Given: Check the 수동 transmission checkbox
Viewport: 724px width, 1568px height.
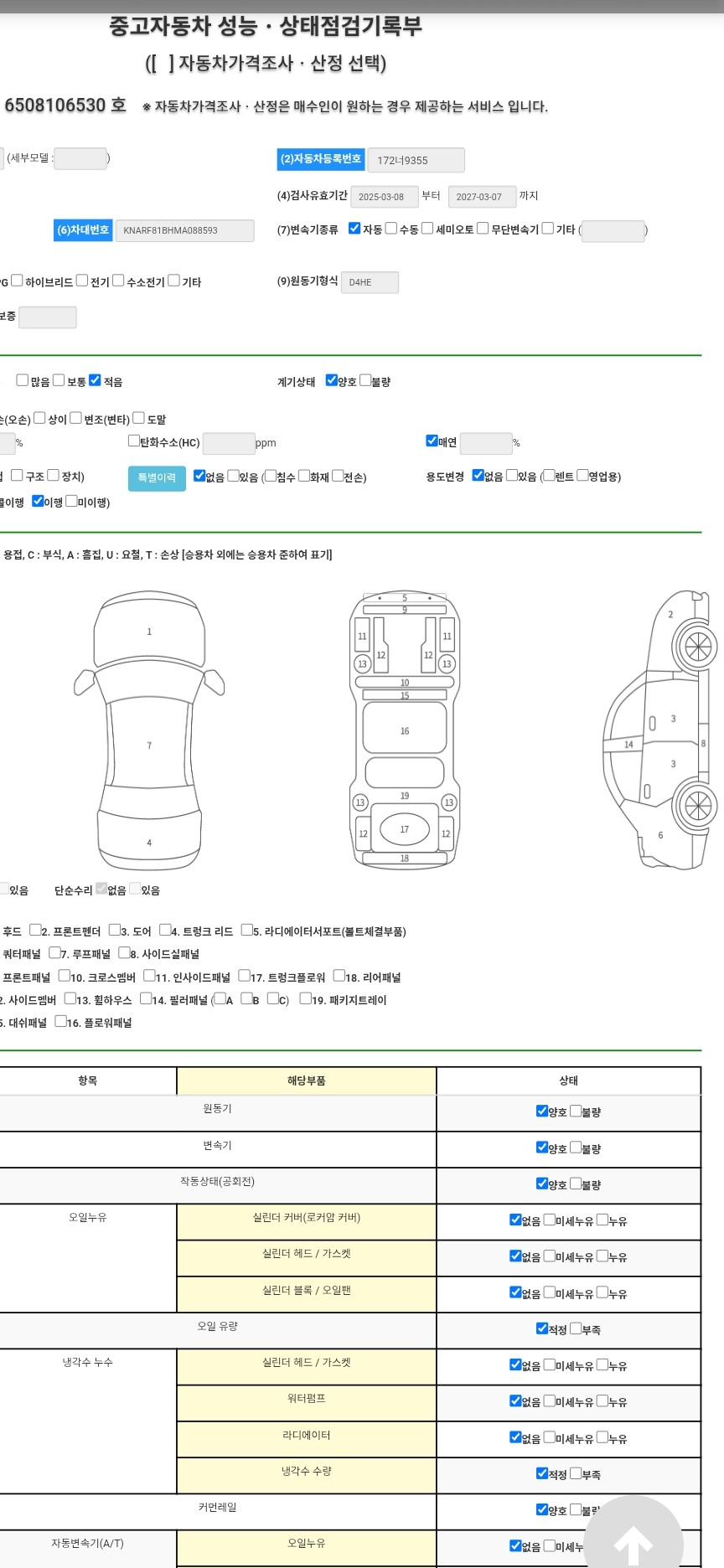Looking at the screenshot, I should click(391, 229).
